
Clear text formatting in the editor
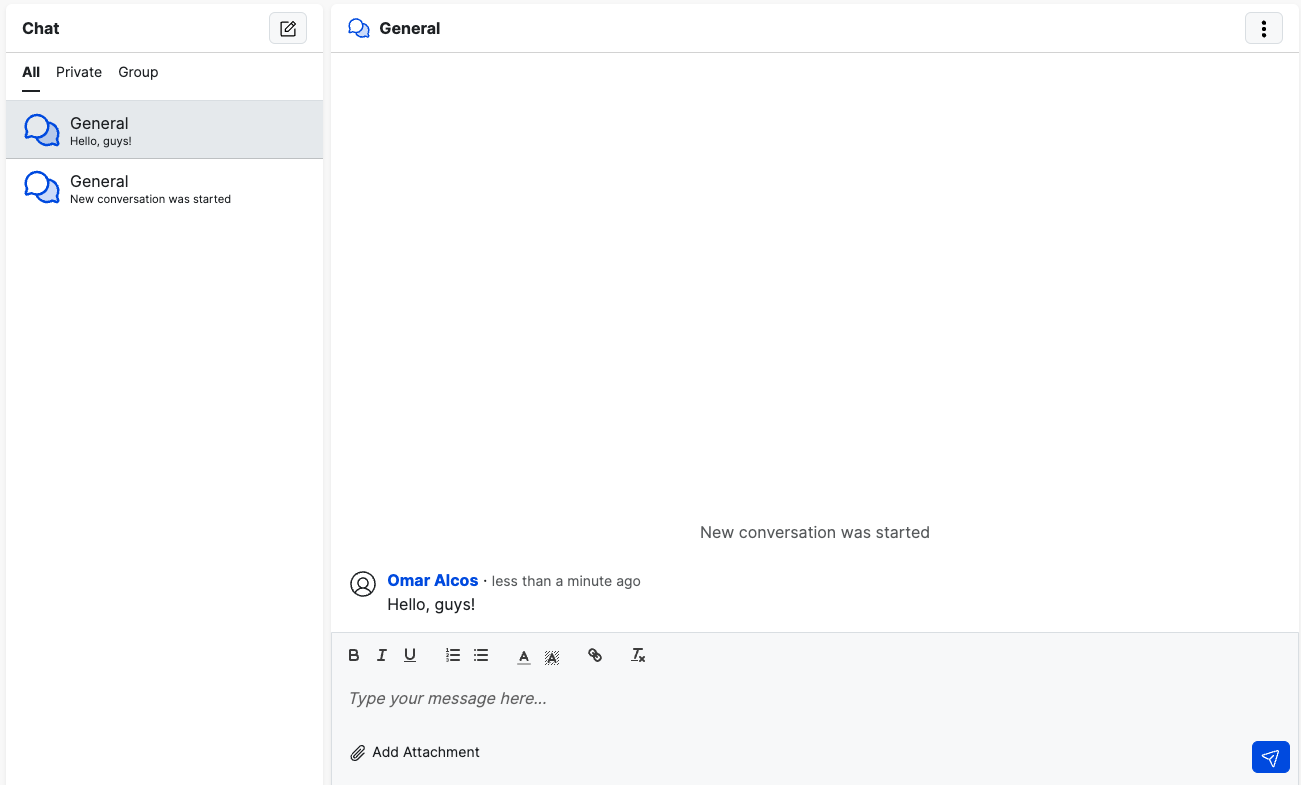click(x=638, y=656)
